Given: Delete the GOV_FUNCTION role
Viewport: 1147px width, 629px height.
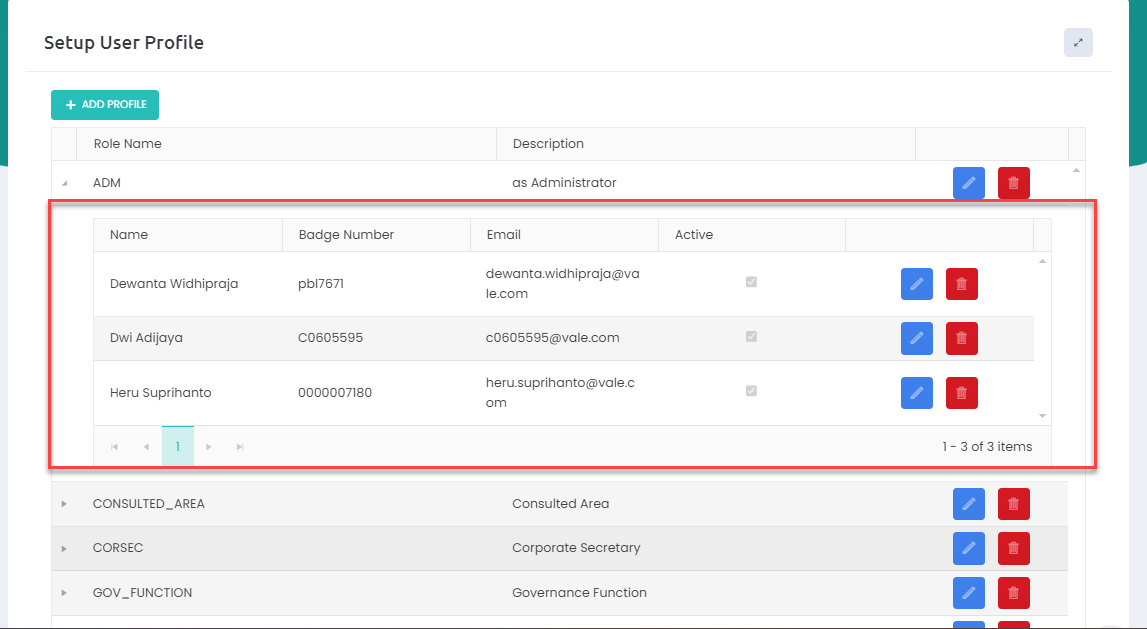Looking at the screenshot, I should pyautogui.click(x=1013, y=593).
